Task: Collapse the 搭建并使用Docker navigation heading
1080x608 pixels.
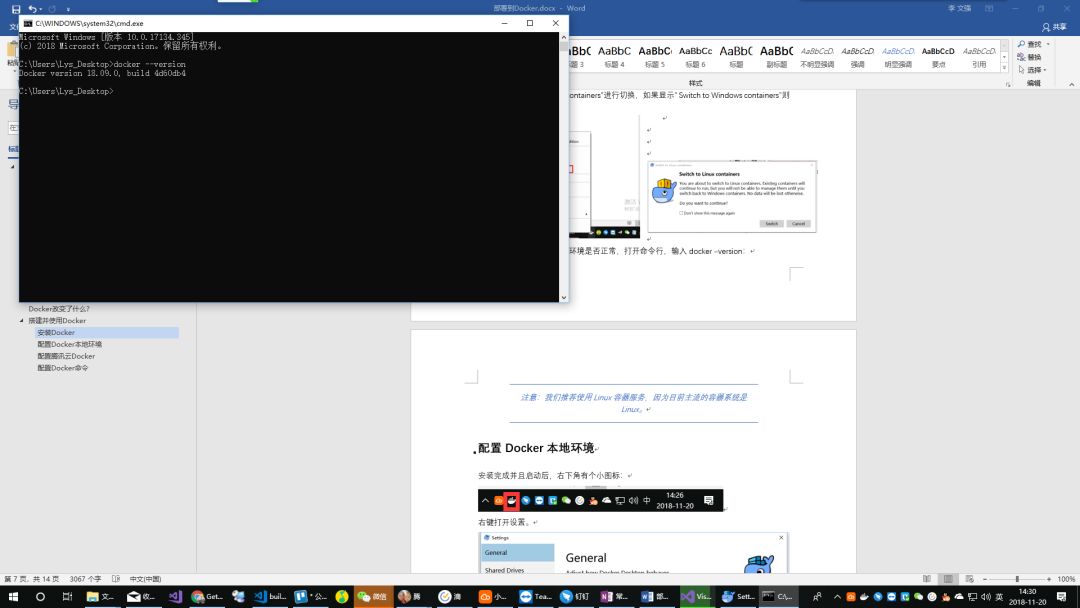Action: [x=21, y=321]
